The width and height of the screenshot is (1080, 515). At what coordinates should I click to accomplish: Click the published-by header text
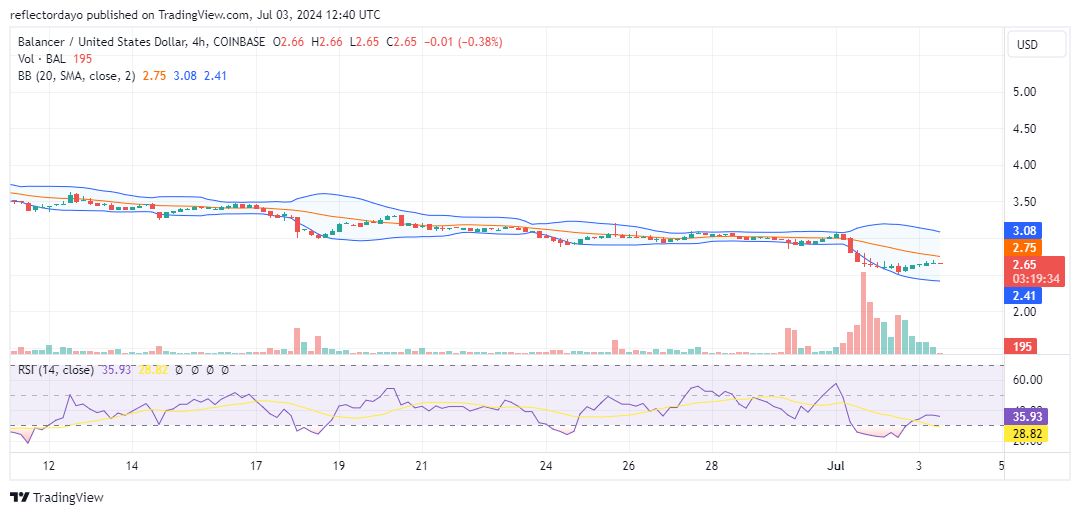click(x=195, y=15)
